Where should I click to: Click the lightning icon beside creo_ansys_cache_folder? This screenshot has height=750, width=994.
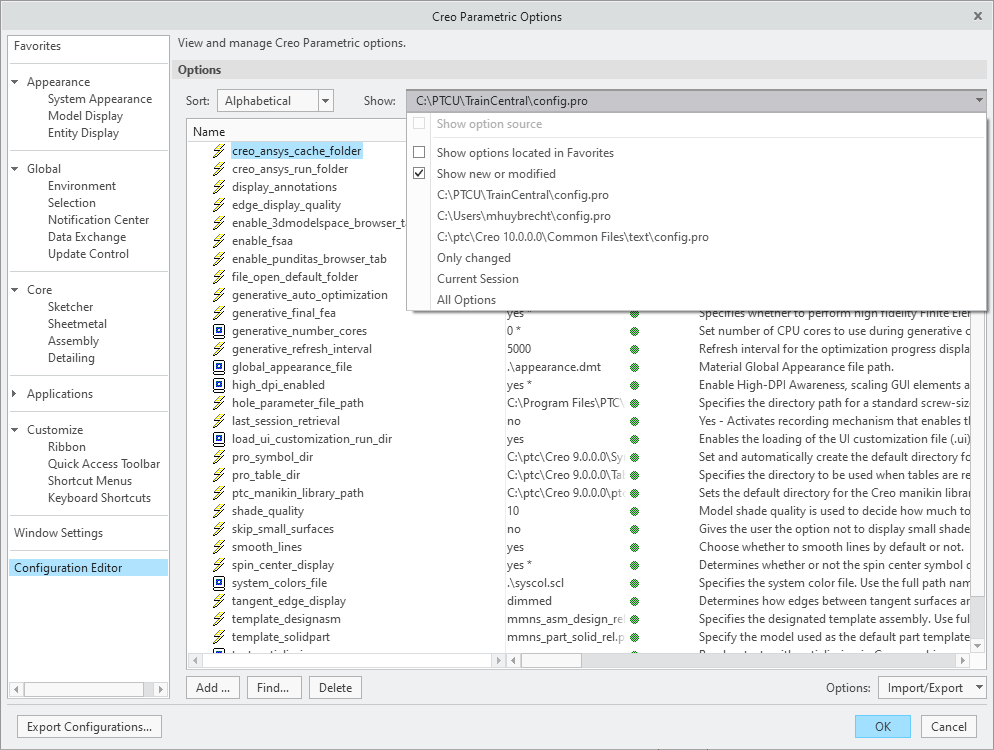pyautogui.click(x=219, y=151)
